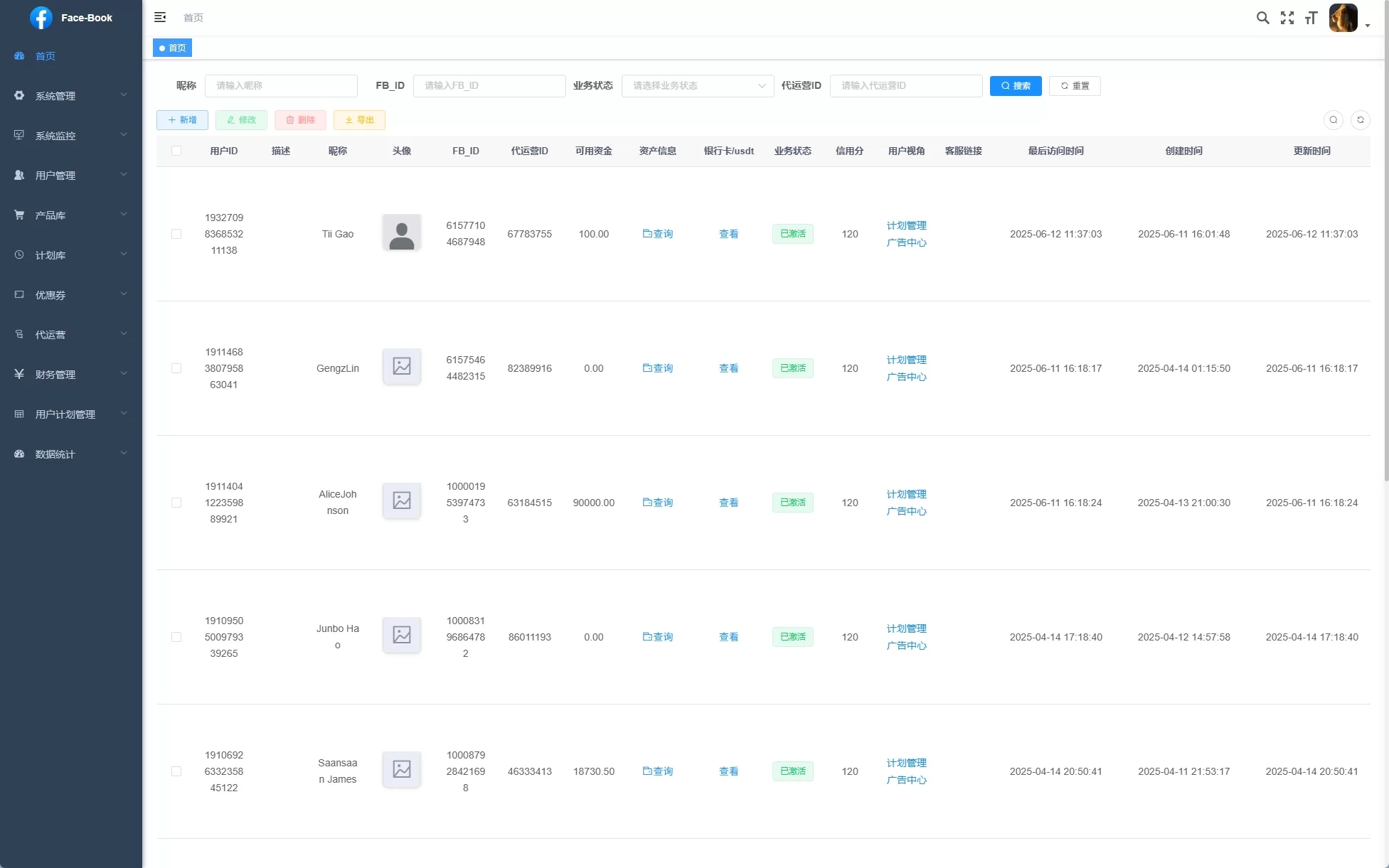Click the font size adjustment icon
Viewport: 1389px width, 868px height.
1311,18
